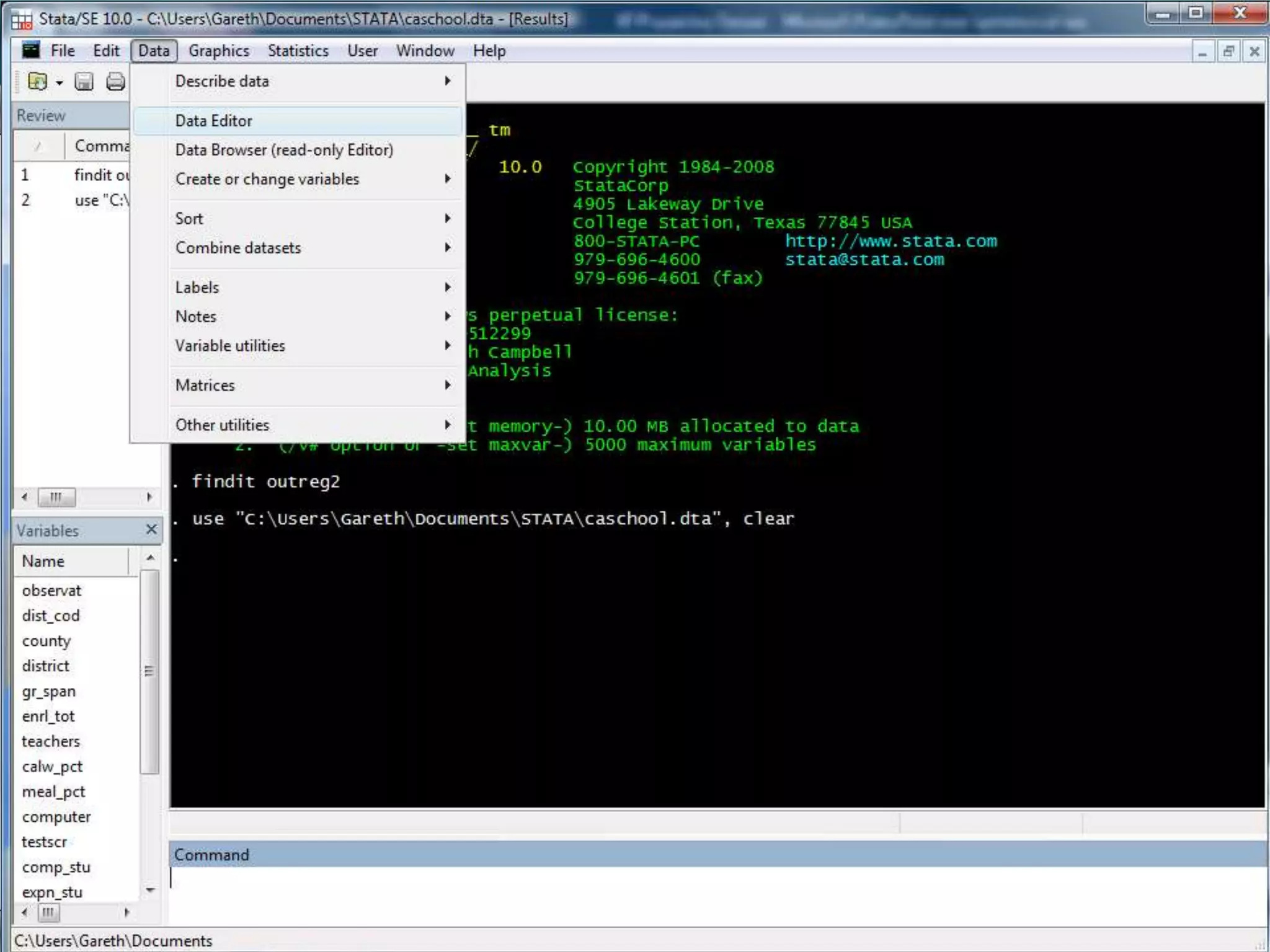The image size is (1270, 952).
Task: Click stata@stata.com email link
Action: click(x=864, y=260)
